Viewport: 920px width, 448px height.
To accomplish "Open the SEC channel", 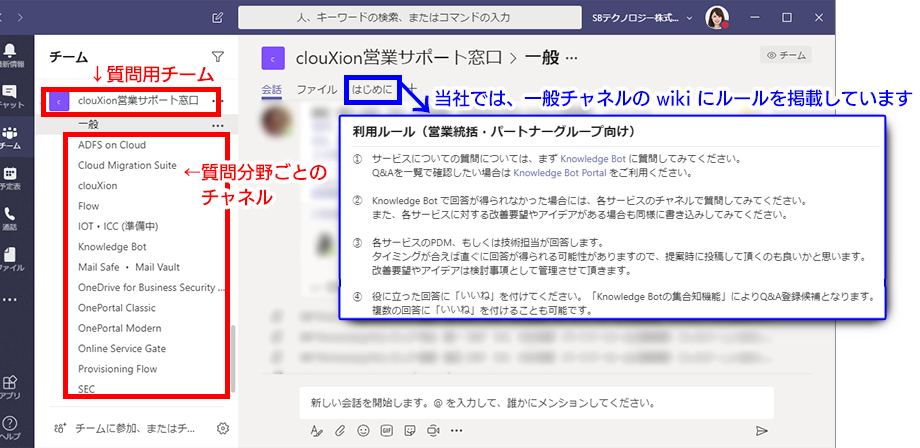I will 86,389.
